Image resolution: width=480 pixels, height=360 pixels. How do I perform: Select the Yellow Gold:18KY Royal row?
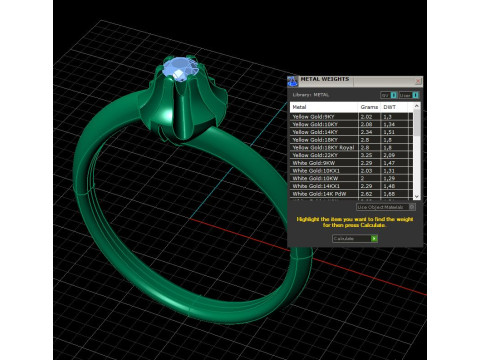(351, 148)
